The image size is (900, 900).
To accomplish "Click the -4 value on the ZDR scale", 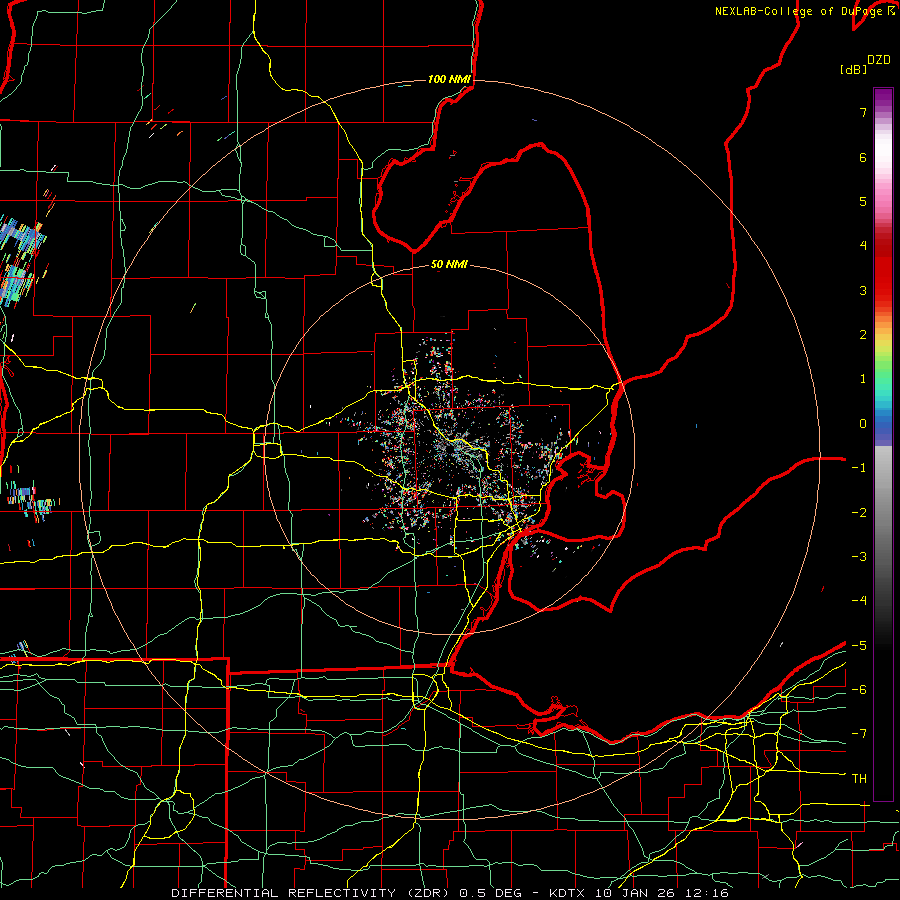I will point(859,601).
